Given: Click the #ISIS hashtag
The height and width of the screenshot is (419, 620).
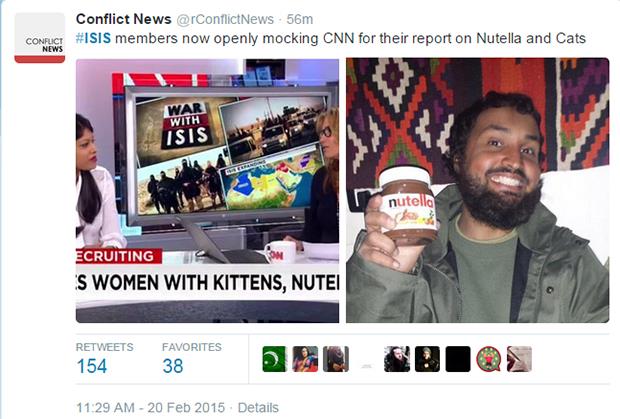Looking at the screenshot, I should (x=93, y=38).
